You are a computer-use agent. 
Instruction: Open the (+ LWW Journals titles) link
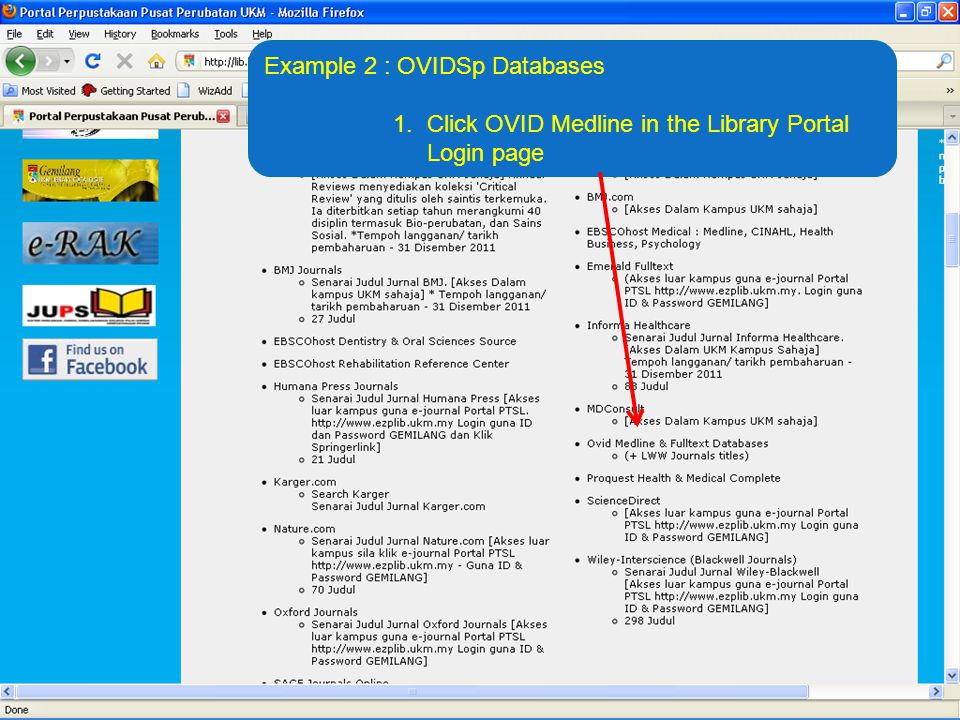click(686, 456)
